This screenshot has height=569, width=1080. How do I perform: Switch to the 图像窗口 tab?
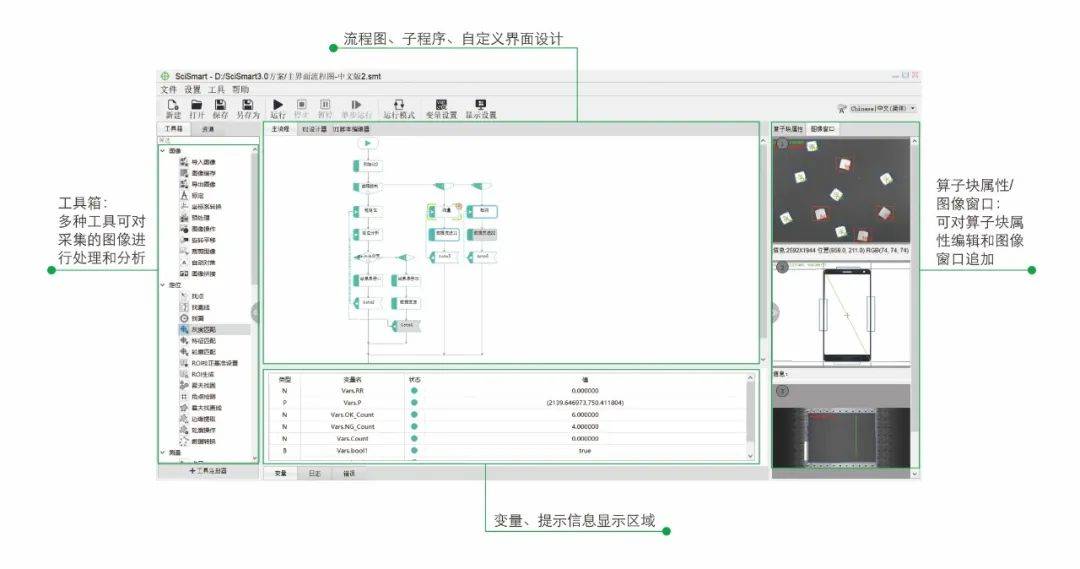pos(822,129)
